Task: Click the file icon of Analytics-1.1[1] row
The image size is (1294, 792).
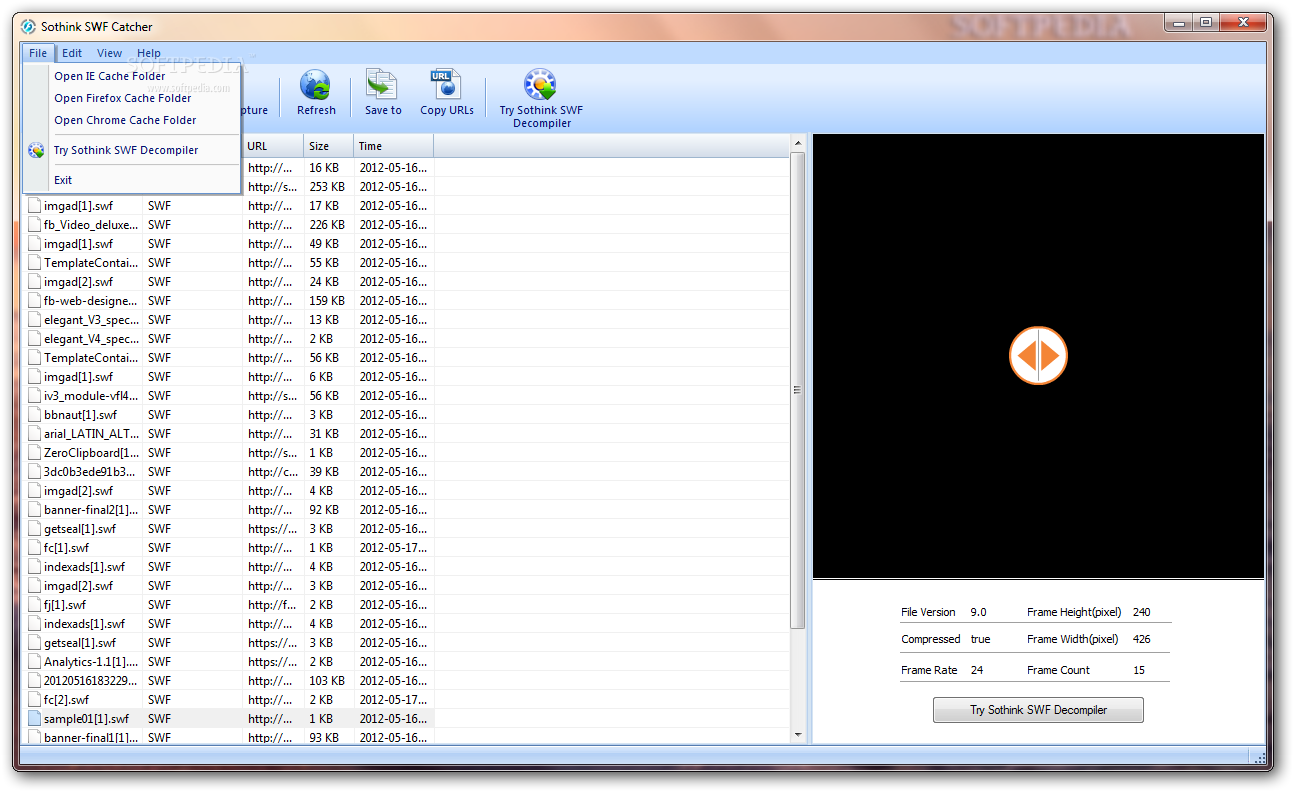Action: tap(34, 662)
